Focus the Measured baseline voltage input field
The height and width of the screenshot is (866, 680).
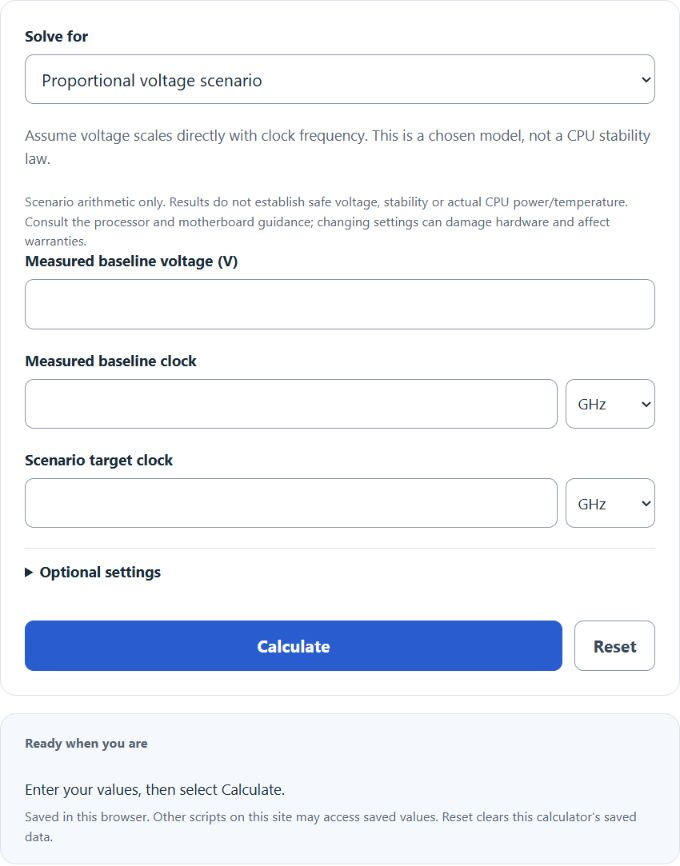click(340, 304)
